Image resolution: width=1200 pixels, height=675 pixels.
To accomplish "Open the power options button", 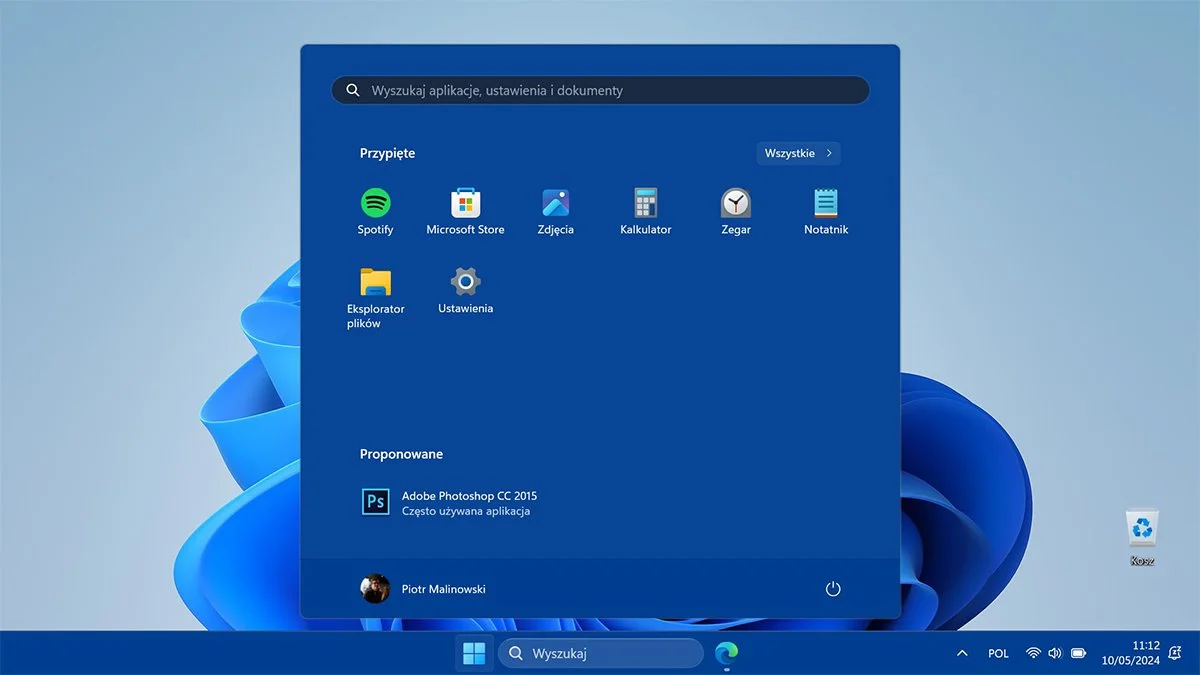I will [833, 589].
